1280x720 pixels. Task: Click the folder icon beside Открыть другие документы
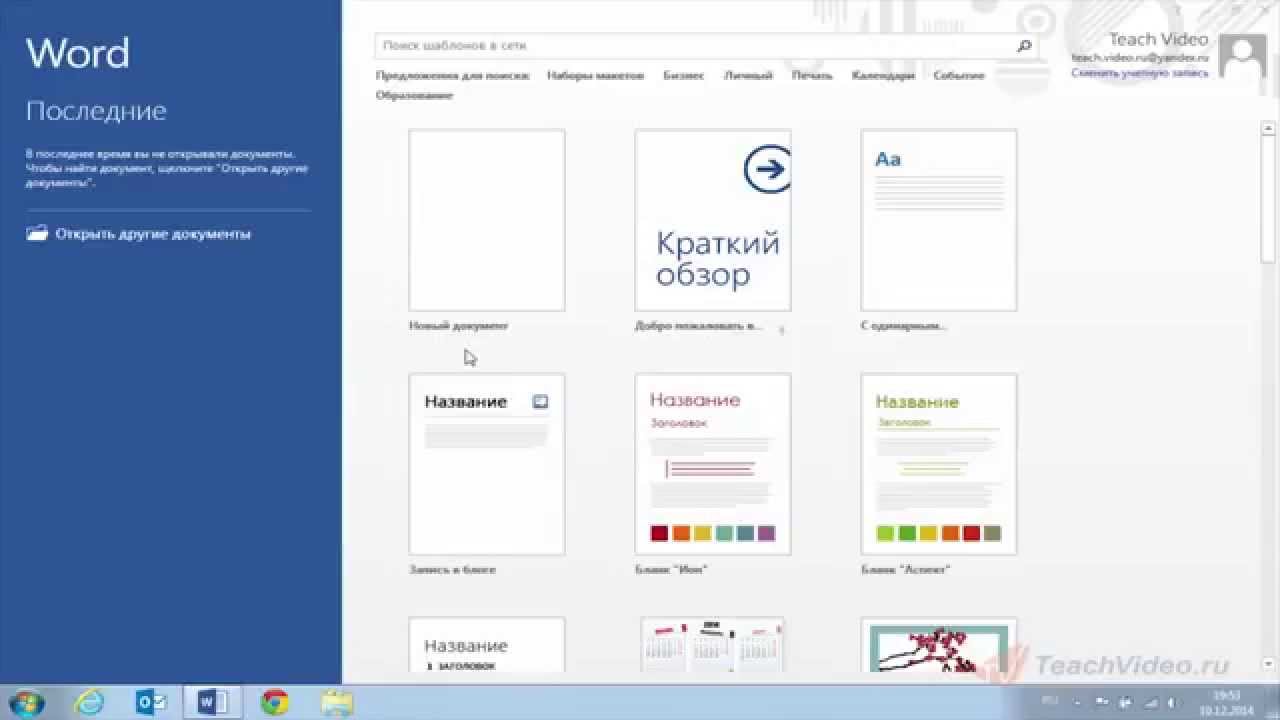point(37,234)
